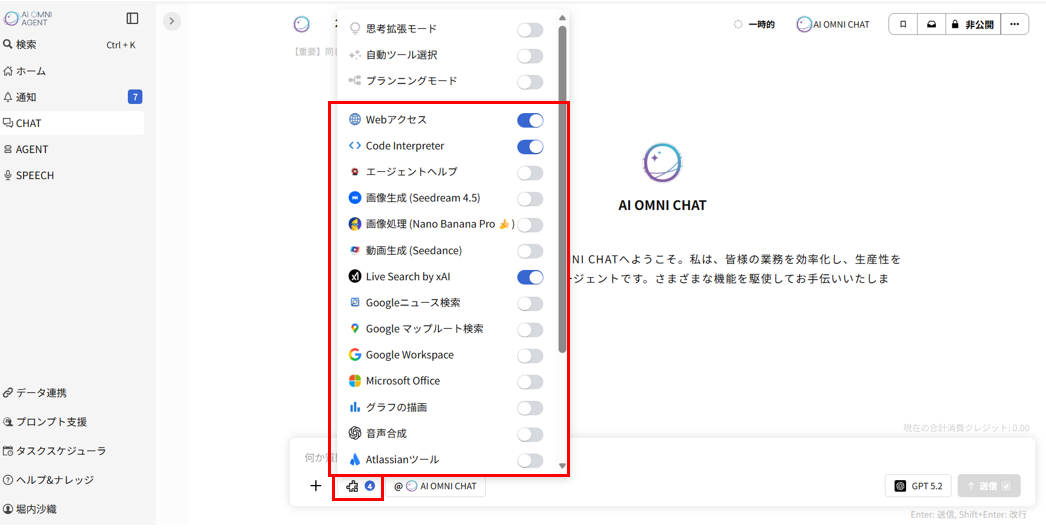The height and width of the screenshot is (529, 1046).
Task: Enable 画像処理 (Nano Banana Pro) switch
Action: 530,225
